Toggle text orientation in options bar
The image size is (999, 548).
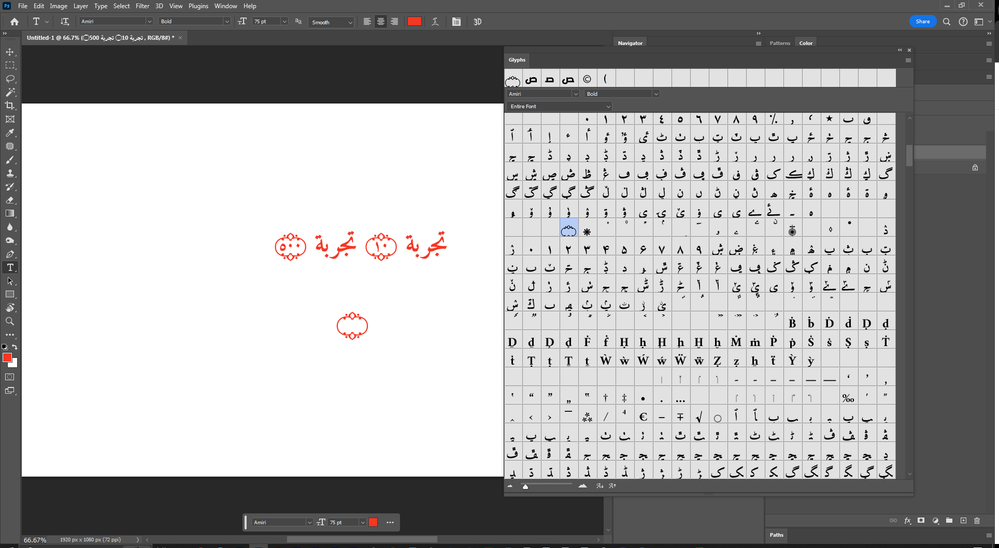click(x=64, y=22)
